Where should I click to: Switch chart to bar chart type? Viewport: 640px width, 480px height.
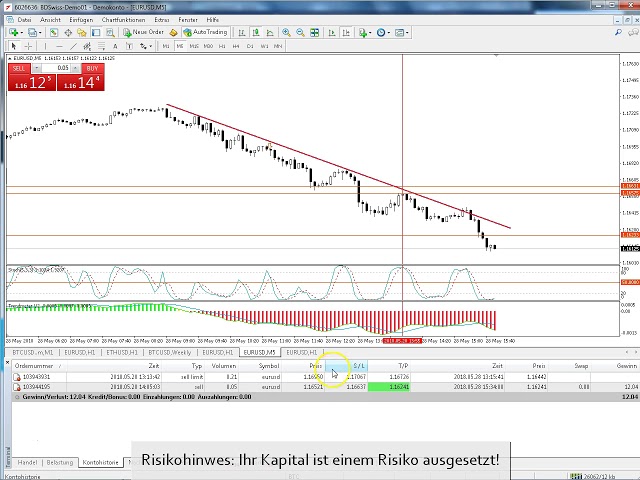(242, 32)
